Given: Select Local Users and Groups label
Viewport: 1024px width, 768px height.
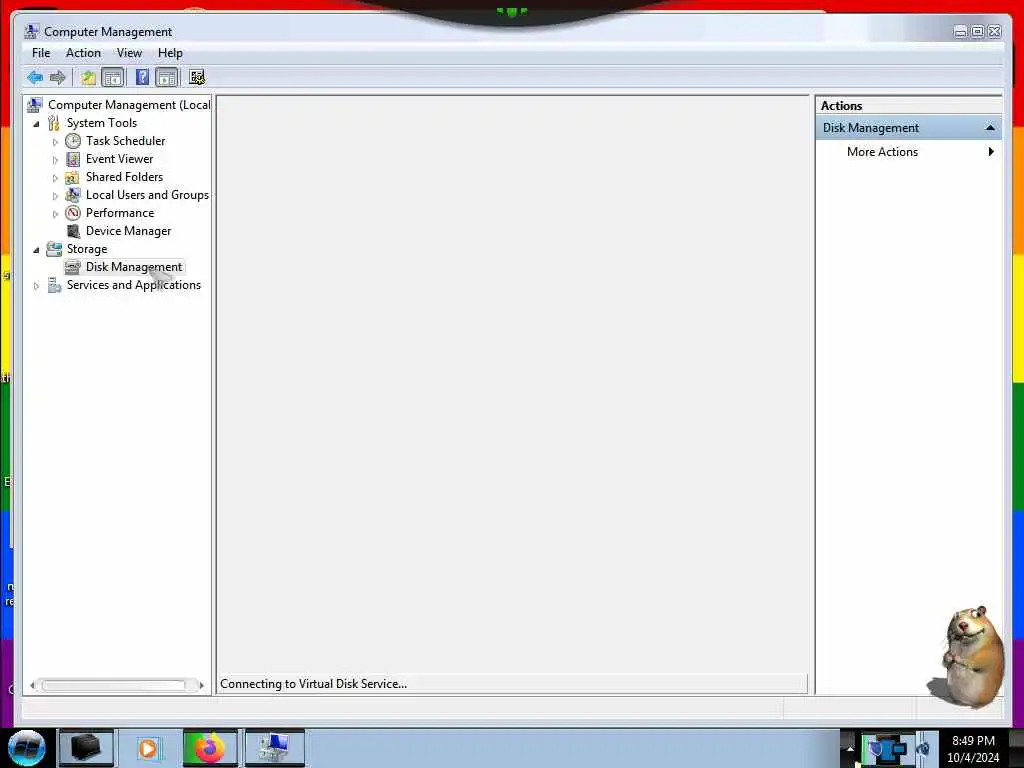Looking at the screenshot, I should coord(147,195).
